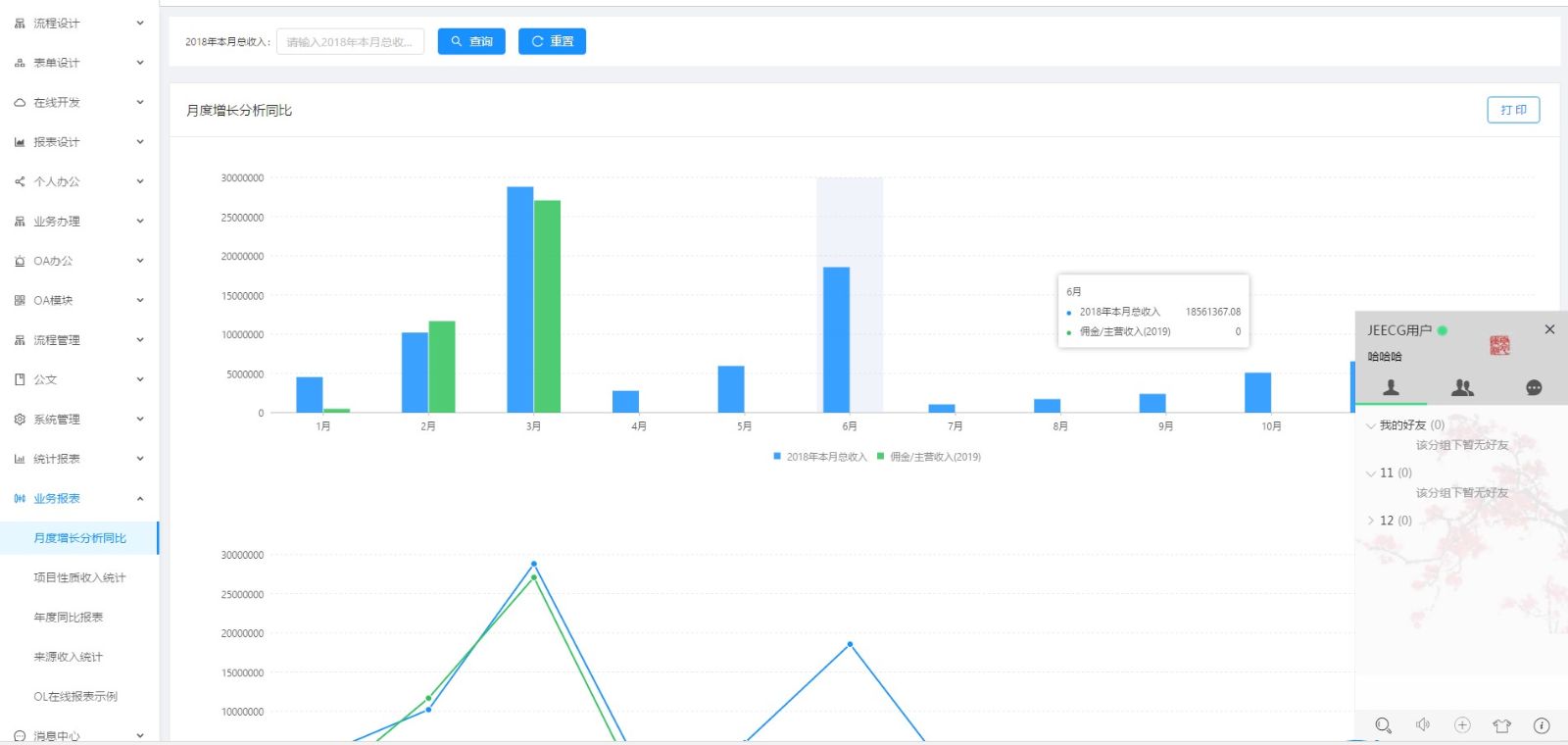
Task: Select 项目性质收入统计 in sidebar
Action: click(x=79, y=577)
